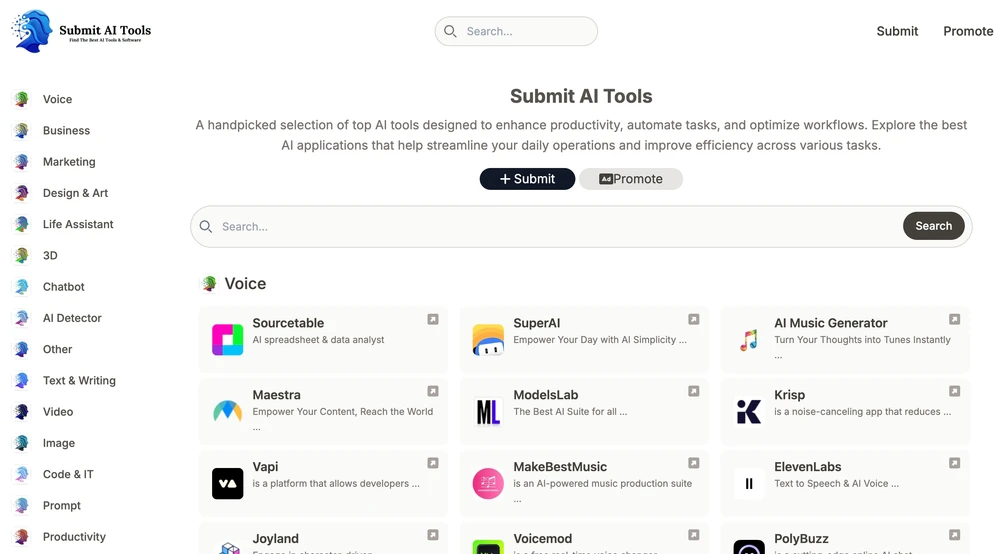This screenshot has height=554, width=1000.
Task: Open the 3D category
Action: tap(50, 256)
